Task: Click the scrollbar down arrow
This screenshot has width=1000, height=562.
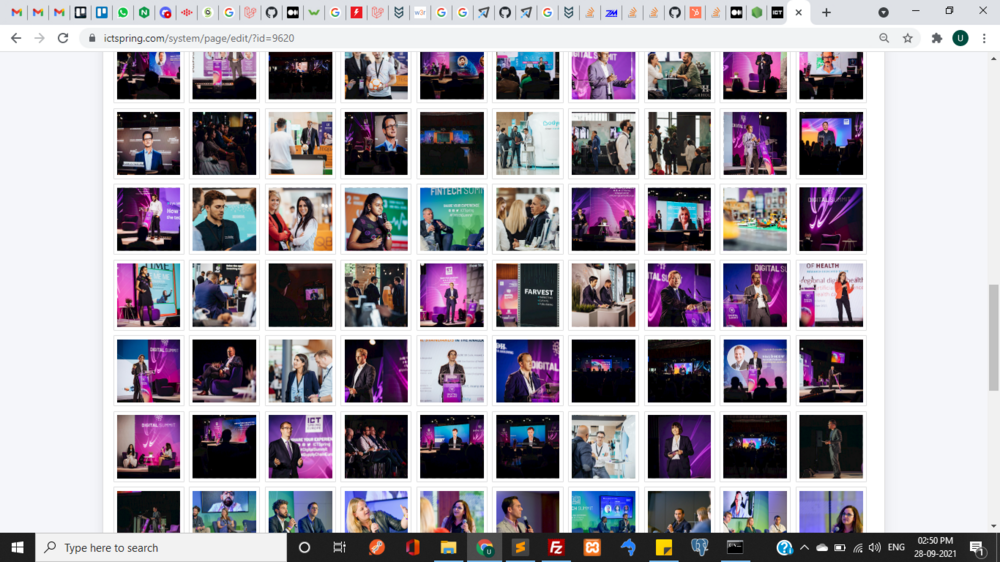Action: pyautogui.click(x=993, y=526)
